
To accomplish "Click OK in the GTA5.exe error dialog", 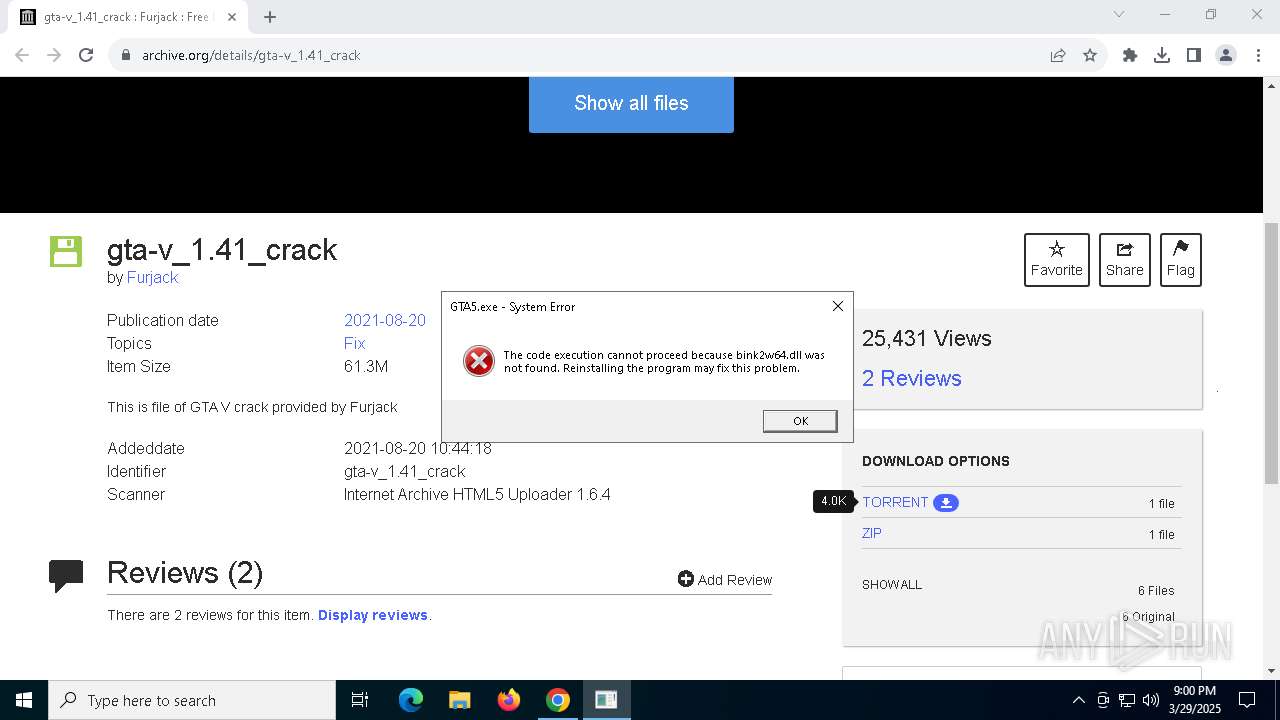I will [x=800, y=421].
